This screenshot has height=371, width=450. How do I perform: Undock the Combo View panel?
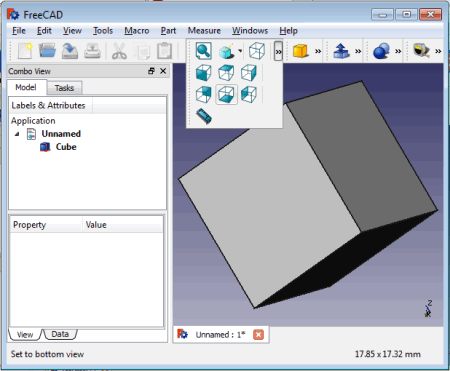[151, 71]
